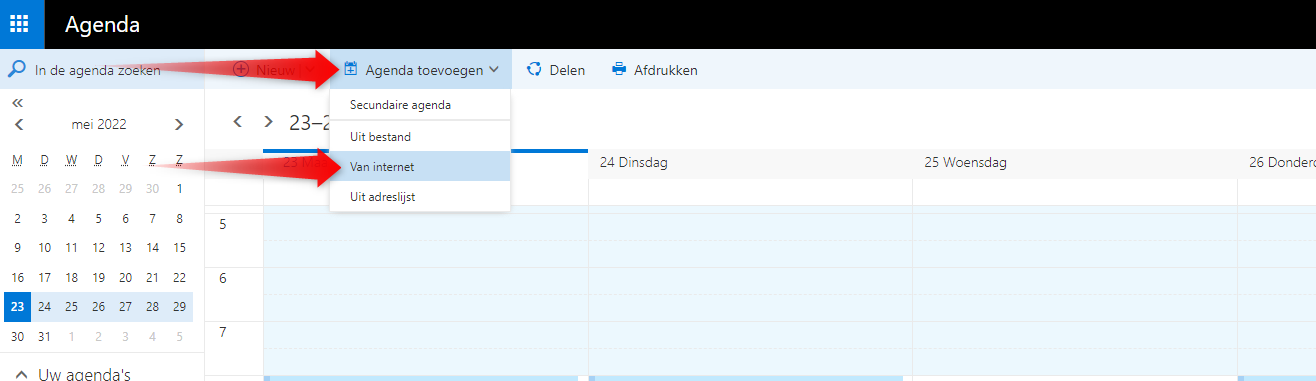Collapse the 'Uw agenda's' section

point(20,375)
